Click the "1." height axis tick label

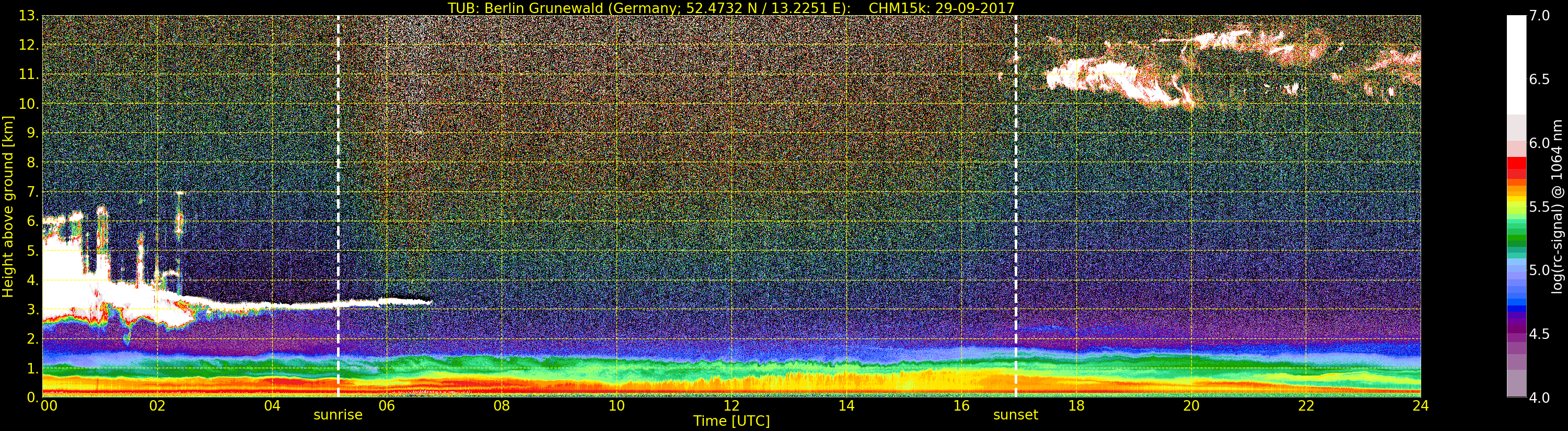coord(32,368)
